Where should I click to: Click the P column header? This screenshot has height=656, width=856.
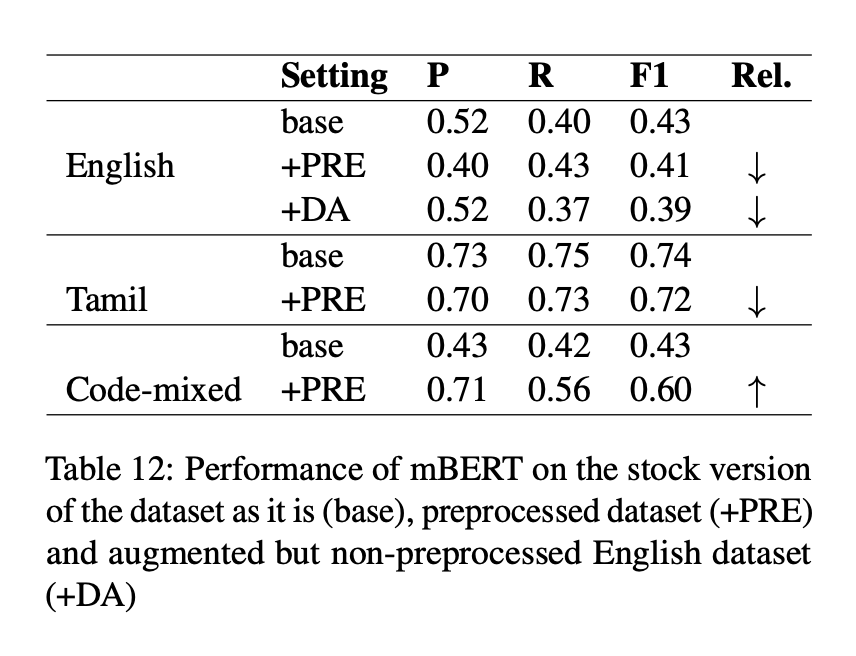point(436,77)
